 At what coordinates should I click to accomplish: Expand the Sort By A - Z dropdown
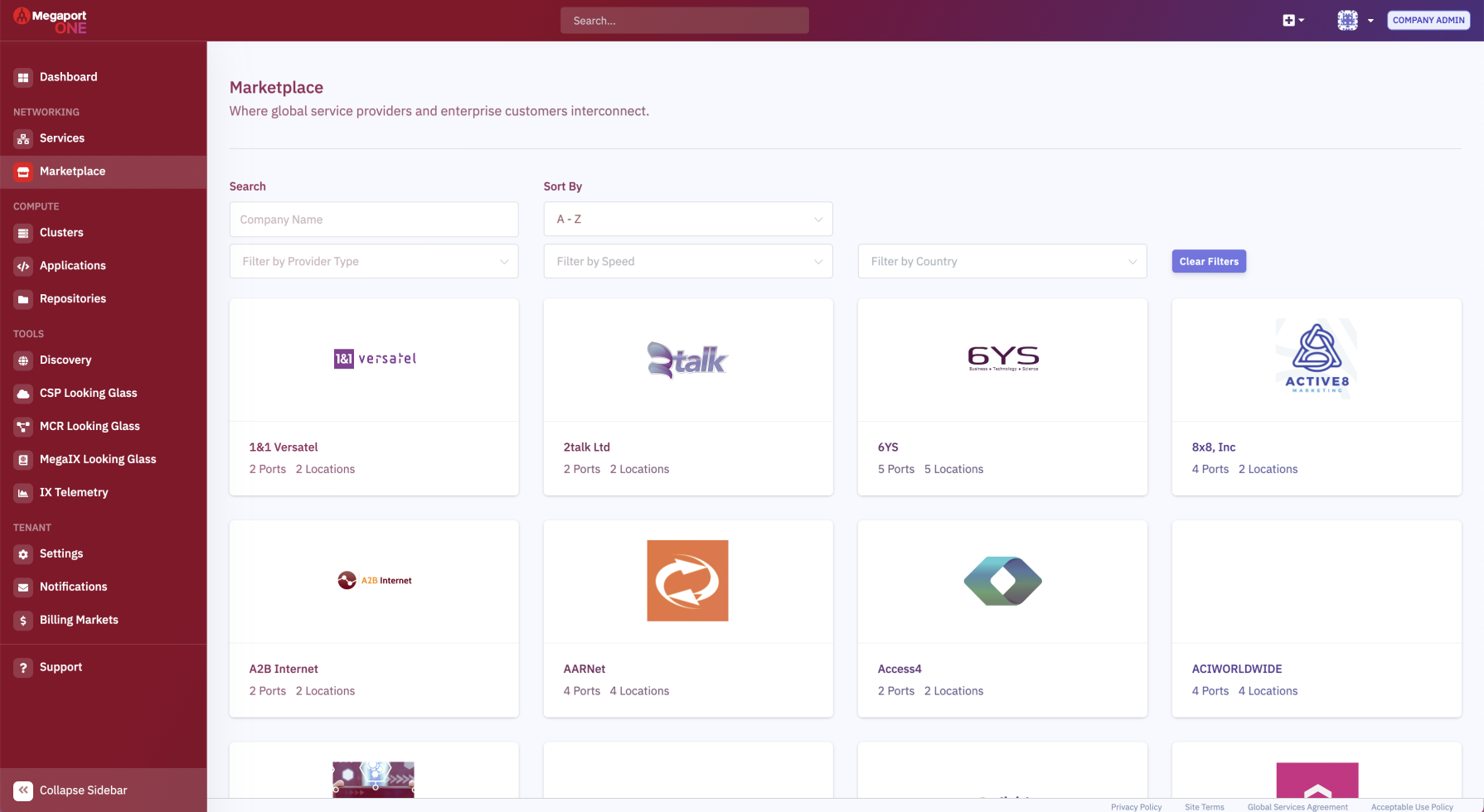[x=688, y=220]
